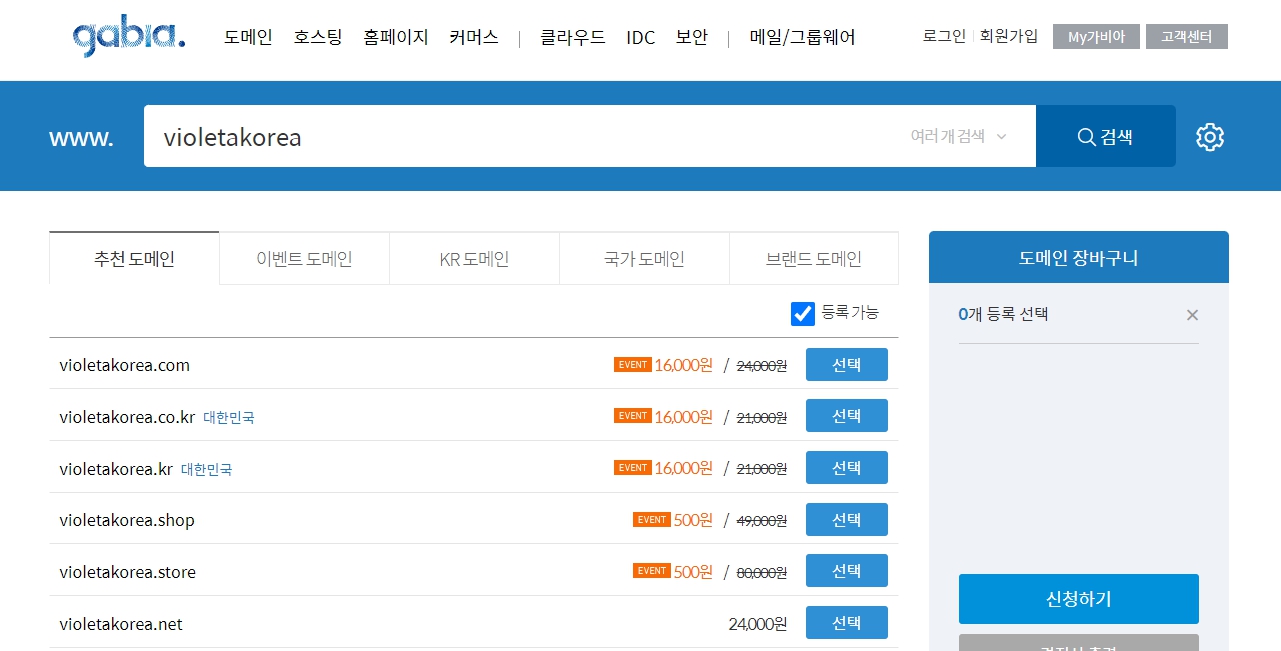The image size is (1281, 651).
Task: Click the 회원가입 link
Action: pos(1009,37)
